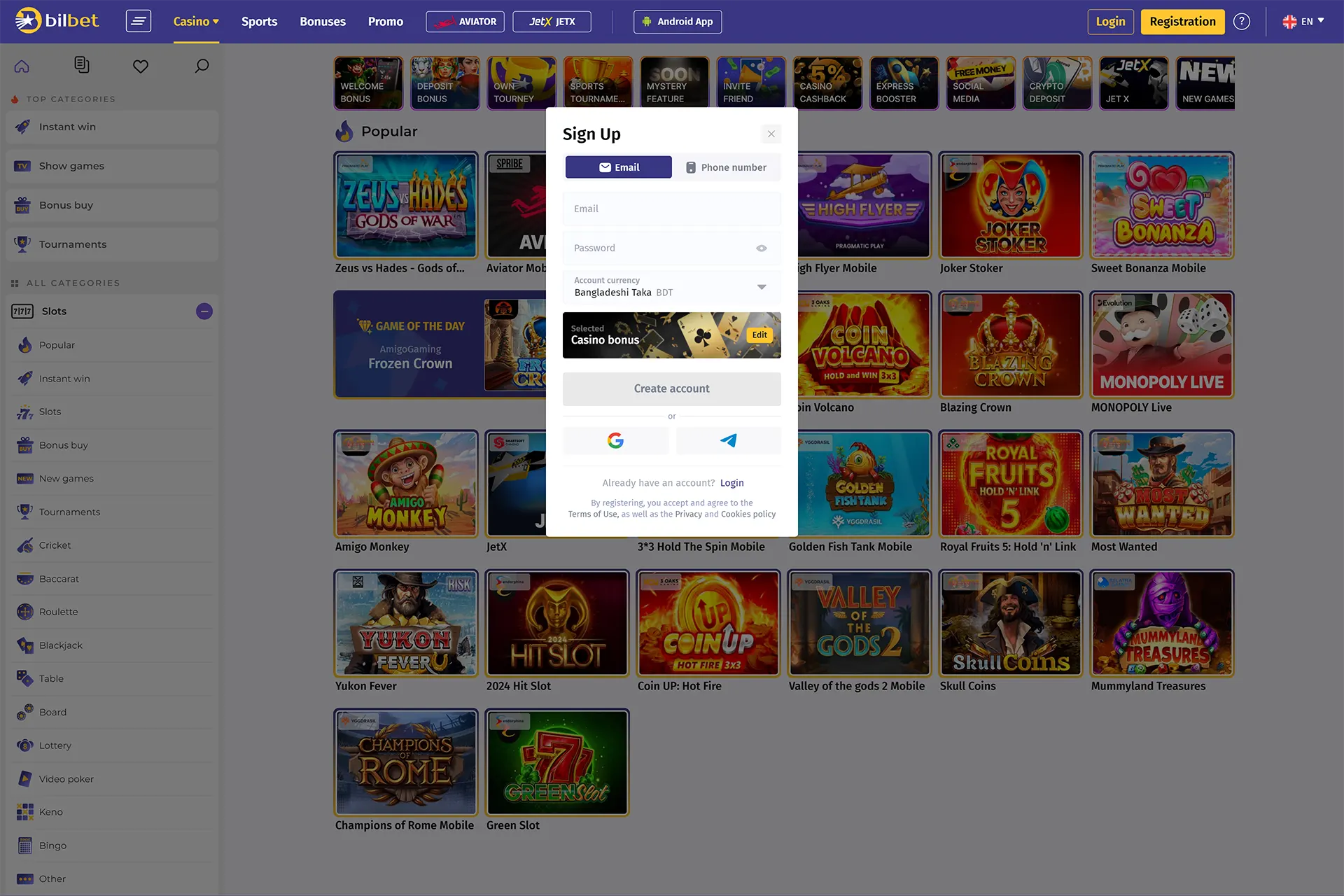This screenshot has height=896, width=1344.
Task: Click the Google sign-up icon
Action: pyautogui.click(x=615, y=441)
